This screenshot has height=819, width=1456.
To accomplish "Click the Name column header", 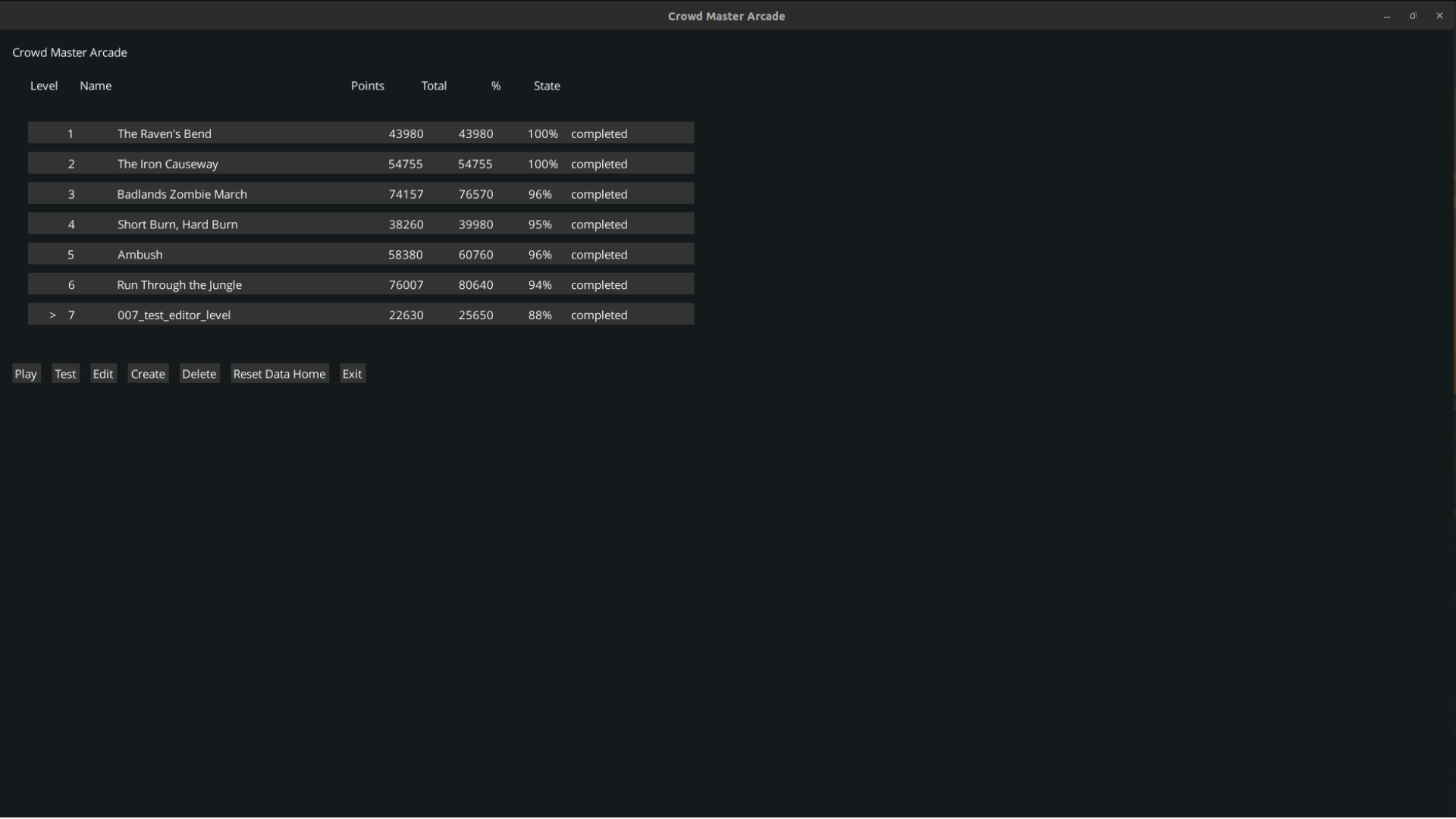I will (96, 86).
